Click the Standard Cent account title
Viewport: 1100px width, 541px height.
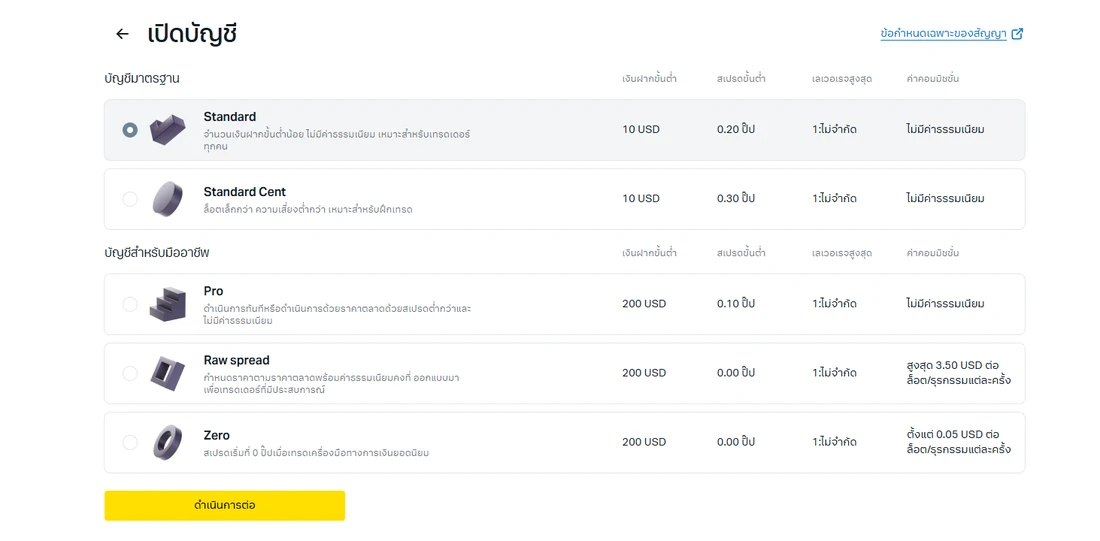tap(245, 192)
